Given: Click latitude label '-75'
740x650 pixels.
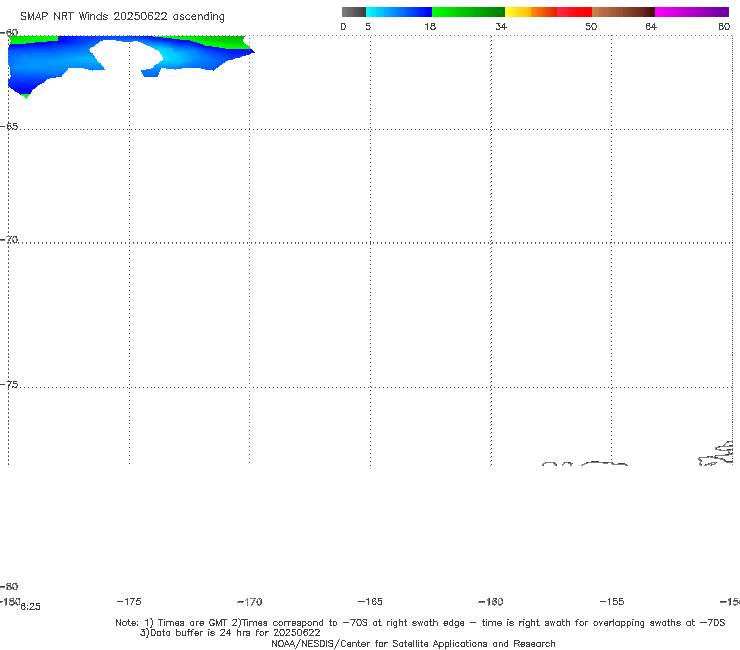Looking at the screenshot, I should point(9,385).
